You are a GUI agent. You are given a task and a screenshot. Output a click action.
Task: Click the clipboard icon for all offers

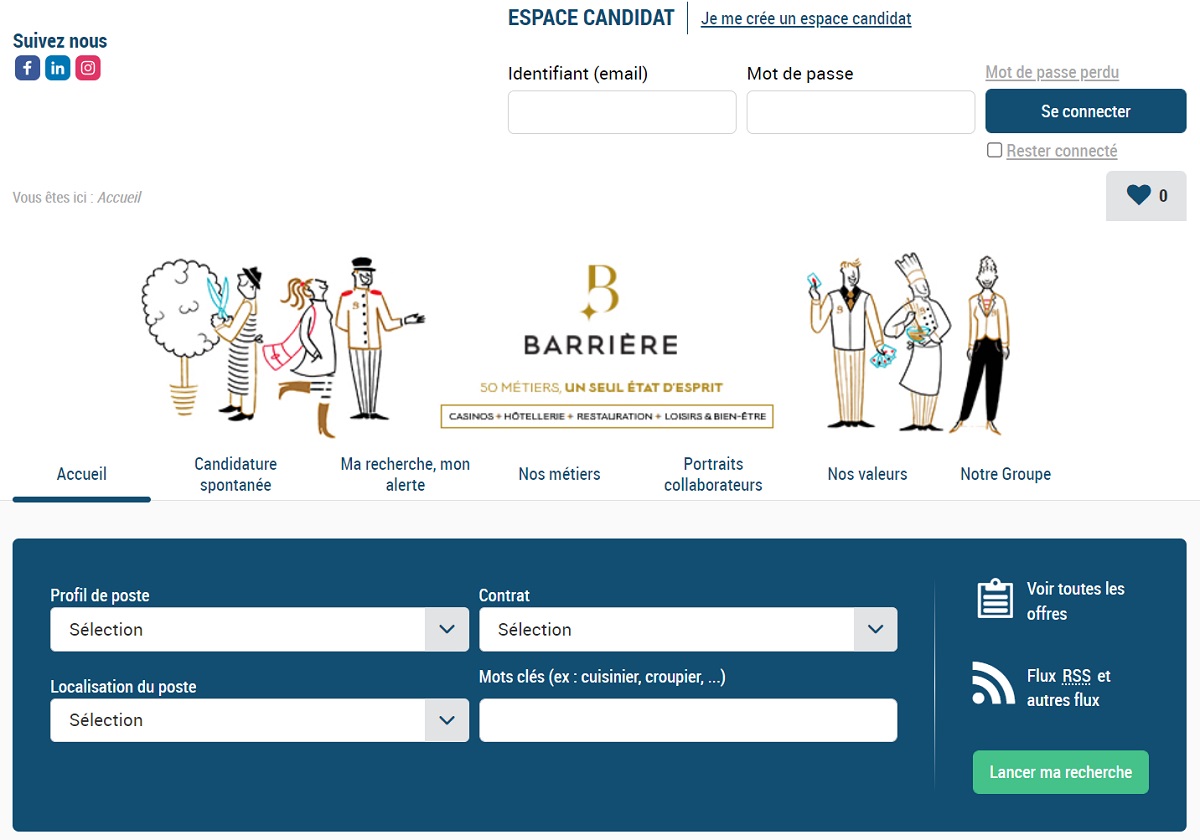coord(995,599)
